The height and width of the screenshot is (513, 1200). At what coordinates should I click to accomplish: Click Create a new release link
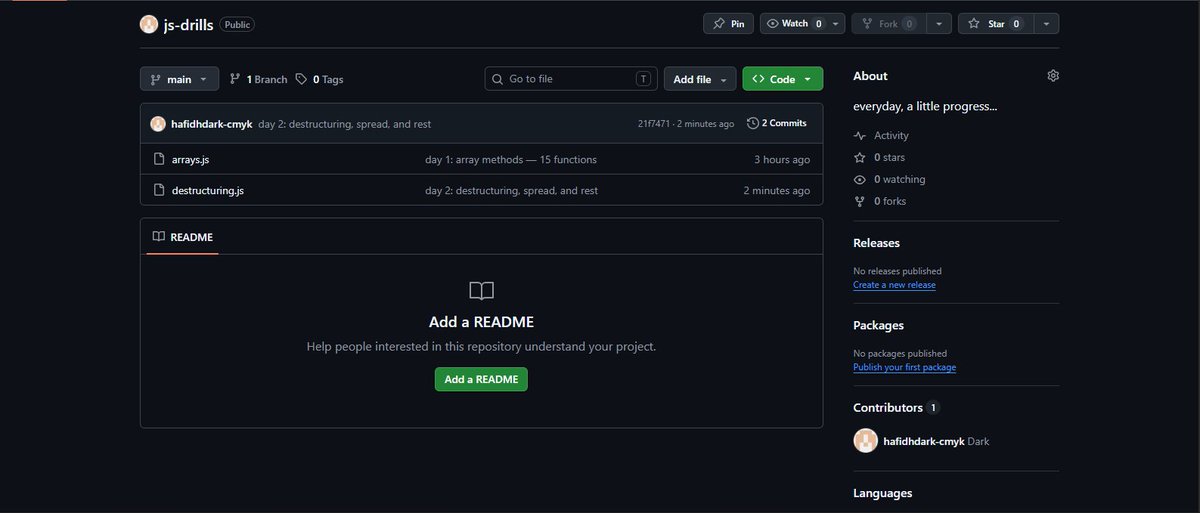click(x=894, y=285)
